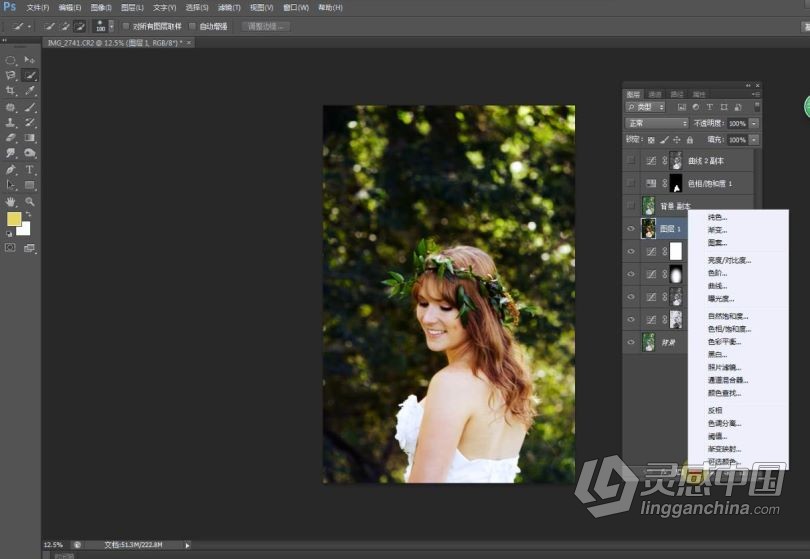Choose Add to Selection mode in options bar
Screen dimensions: 810x559
[65, 26]
